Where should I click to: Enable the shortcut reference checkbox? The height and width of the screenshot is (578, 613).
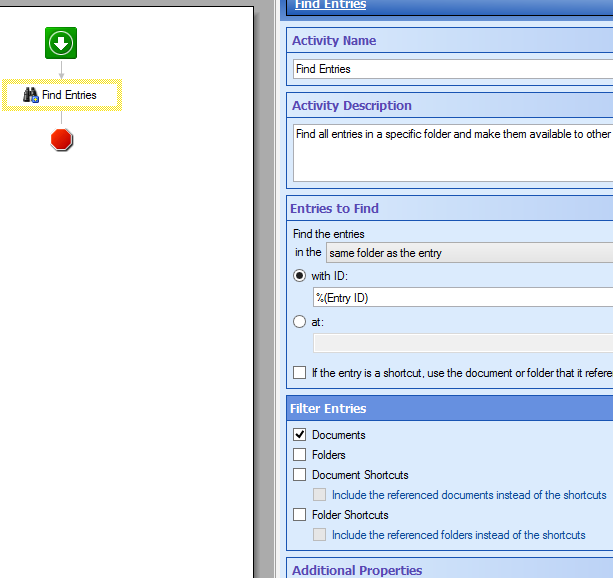(300, 372)
